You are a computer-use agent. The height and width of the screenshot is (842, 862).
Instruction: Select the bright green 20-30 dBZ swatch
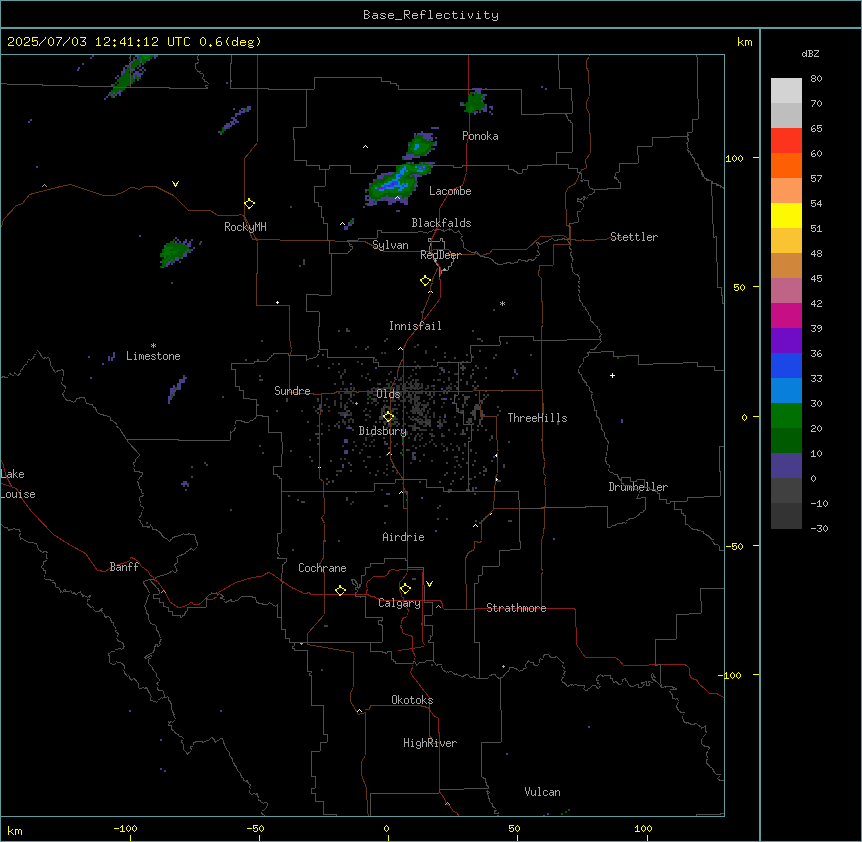(786, 416)
